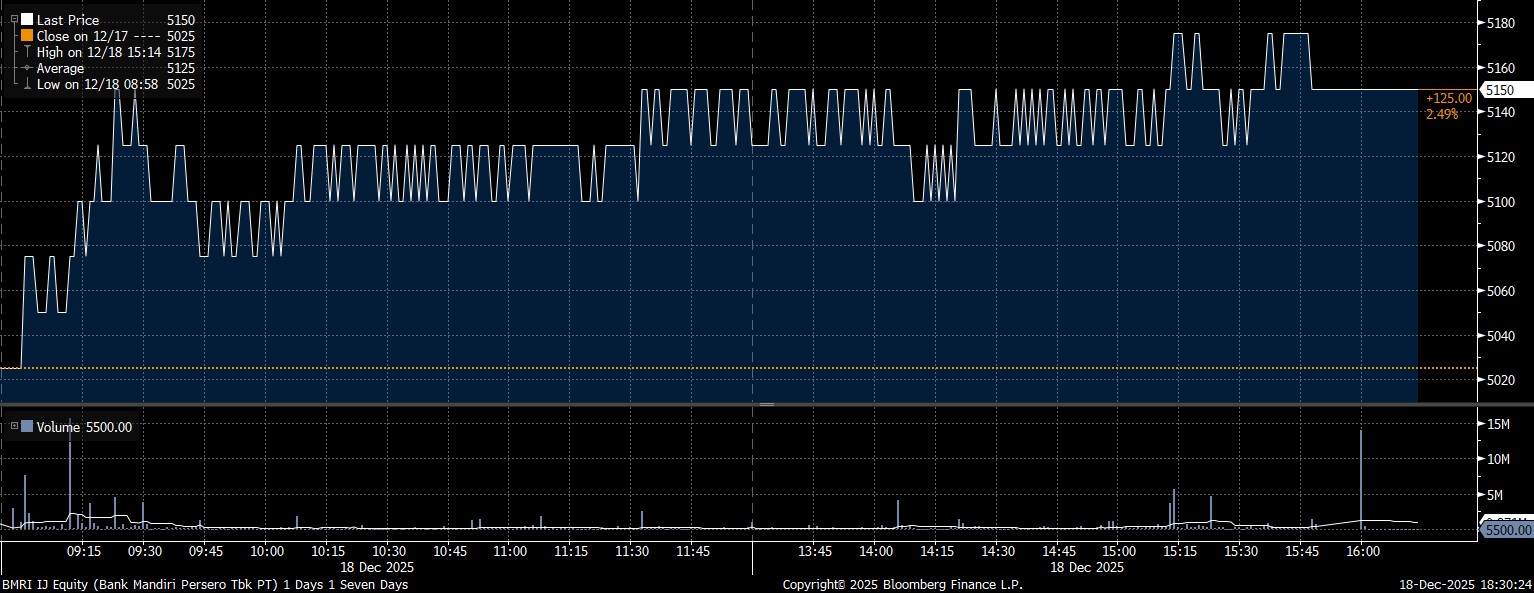Expand the Volume legend box
This screenshot has height=593, width=1534.
(12, 427)
